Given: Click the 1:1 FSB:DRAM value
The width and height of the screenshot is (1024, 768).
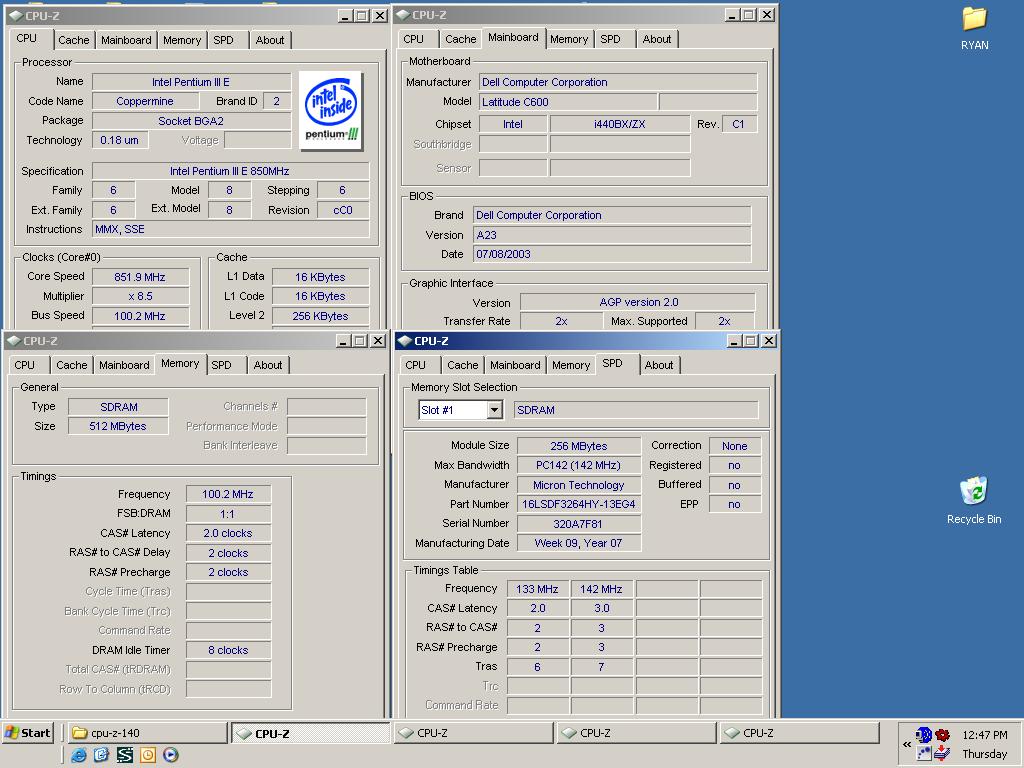Looking at the screenshot, I should pyautogui.click(x=228, y=514).
